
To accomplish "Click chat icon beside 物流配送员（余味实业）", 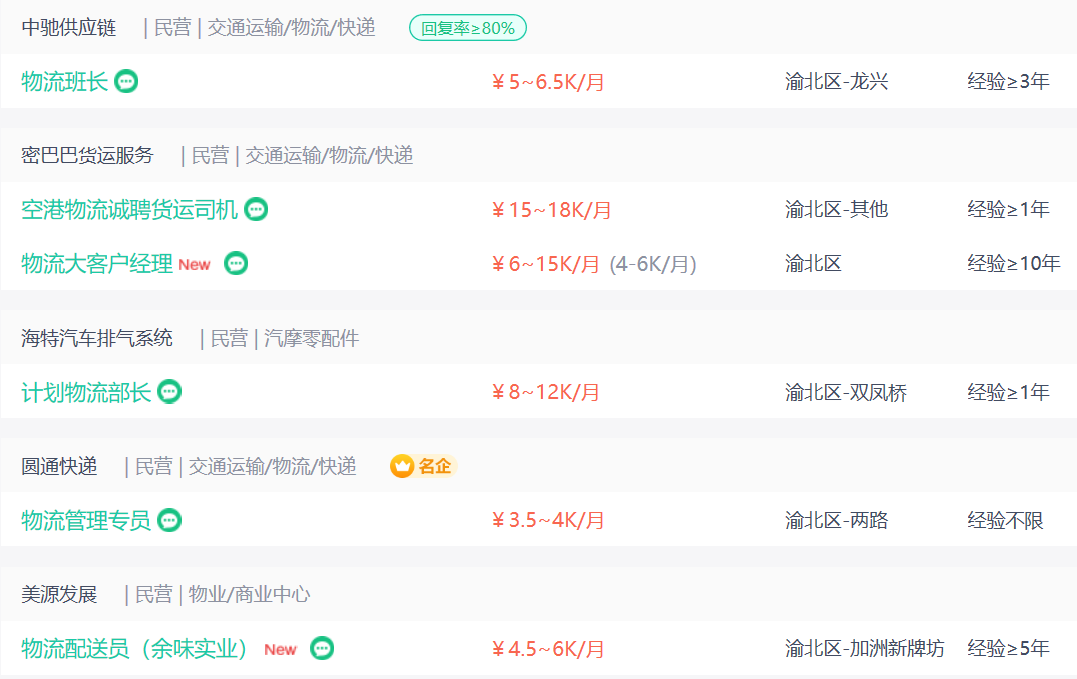I will coord(322,649).
